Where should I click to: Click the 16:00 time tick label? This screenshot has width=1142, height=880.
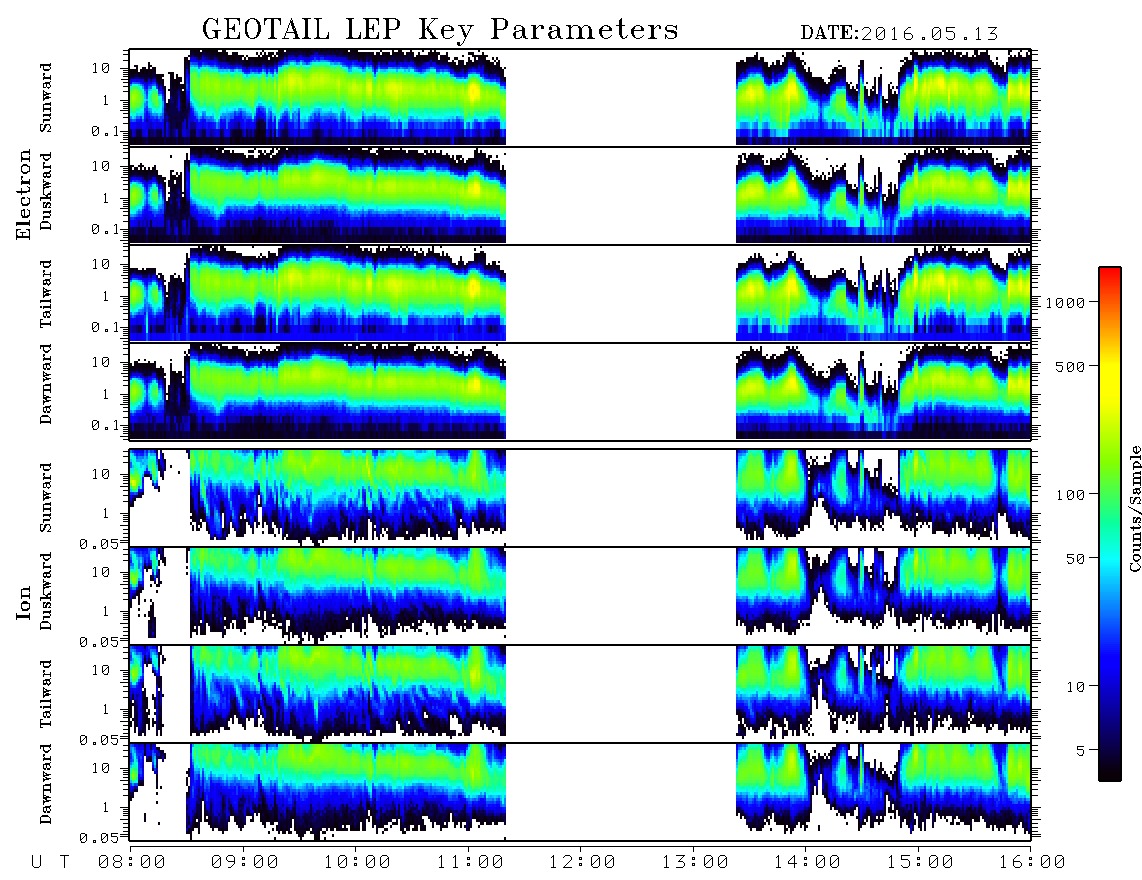point(1032,863)
